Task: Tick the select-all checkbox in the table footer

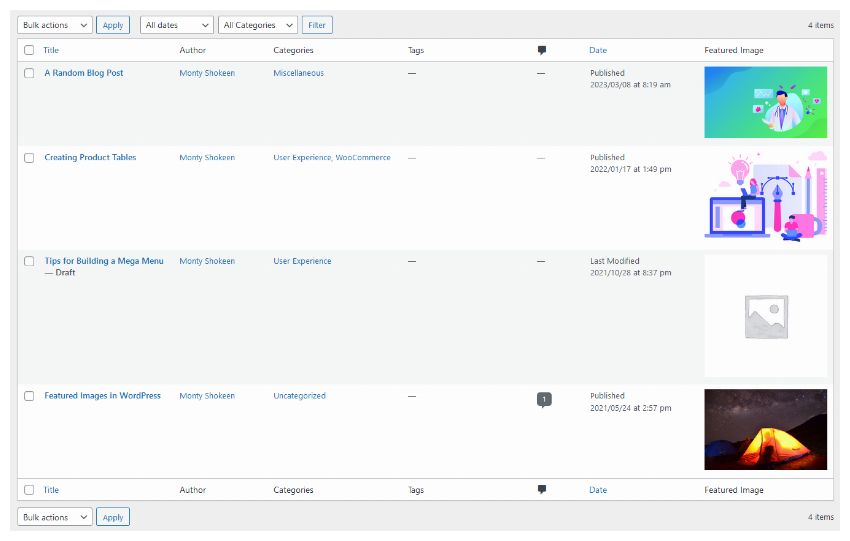Action: tap(29, 490)
